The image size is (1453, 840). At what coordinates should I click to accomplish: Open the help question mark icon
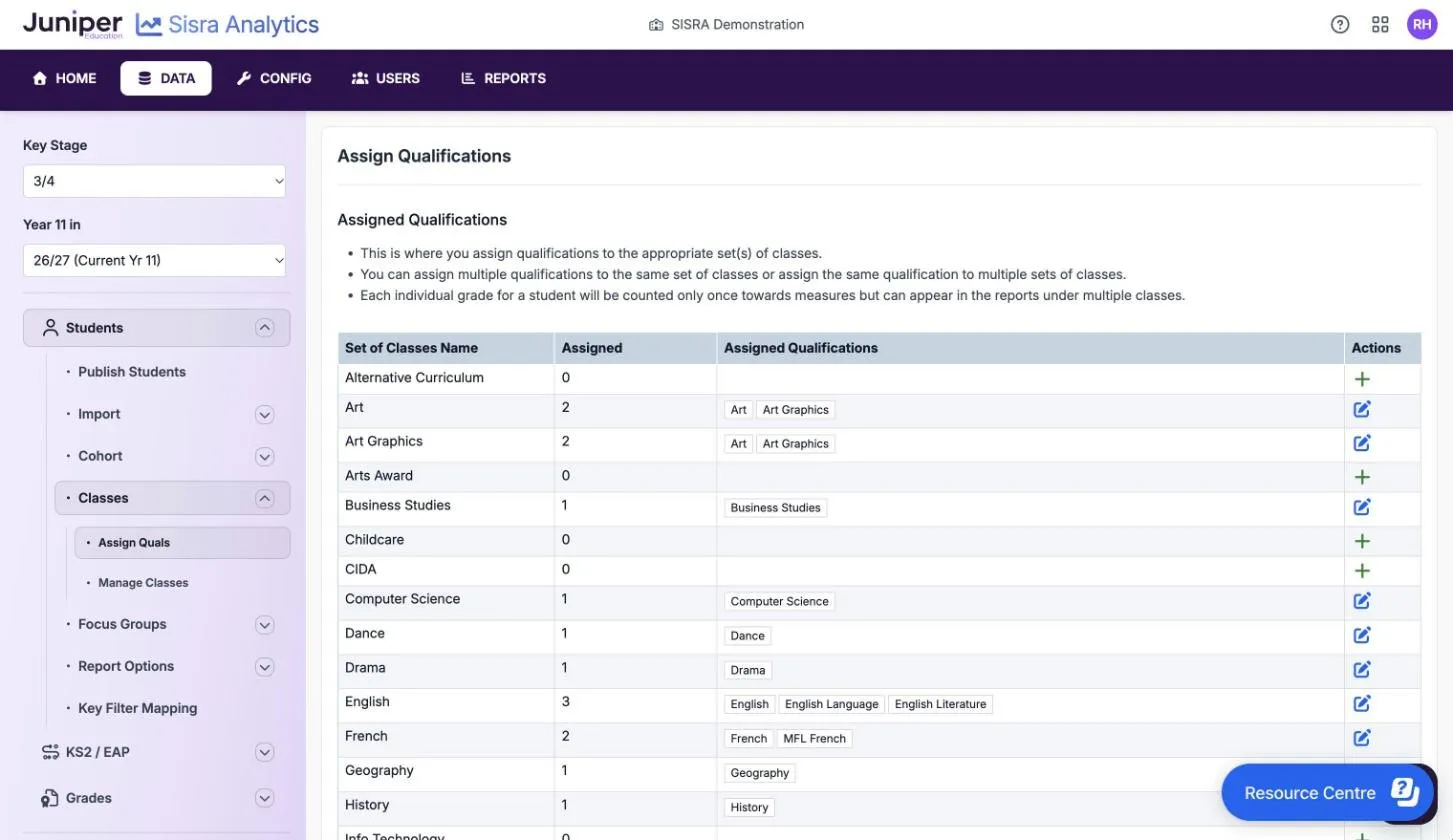tap(1340, 25)
